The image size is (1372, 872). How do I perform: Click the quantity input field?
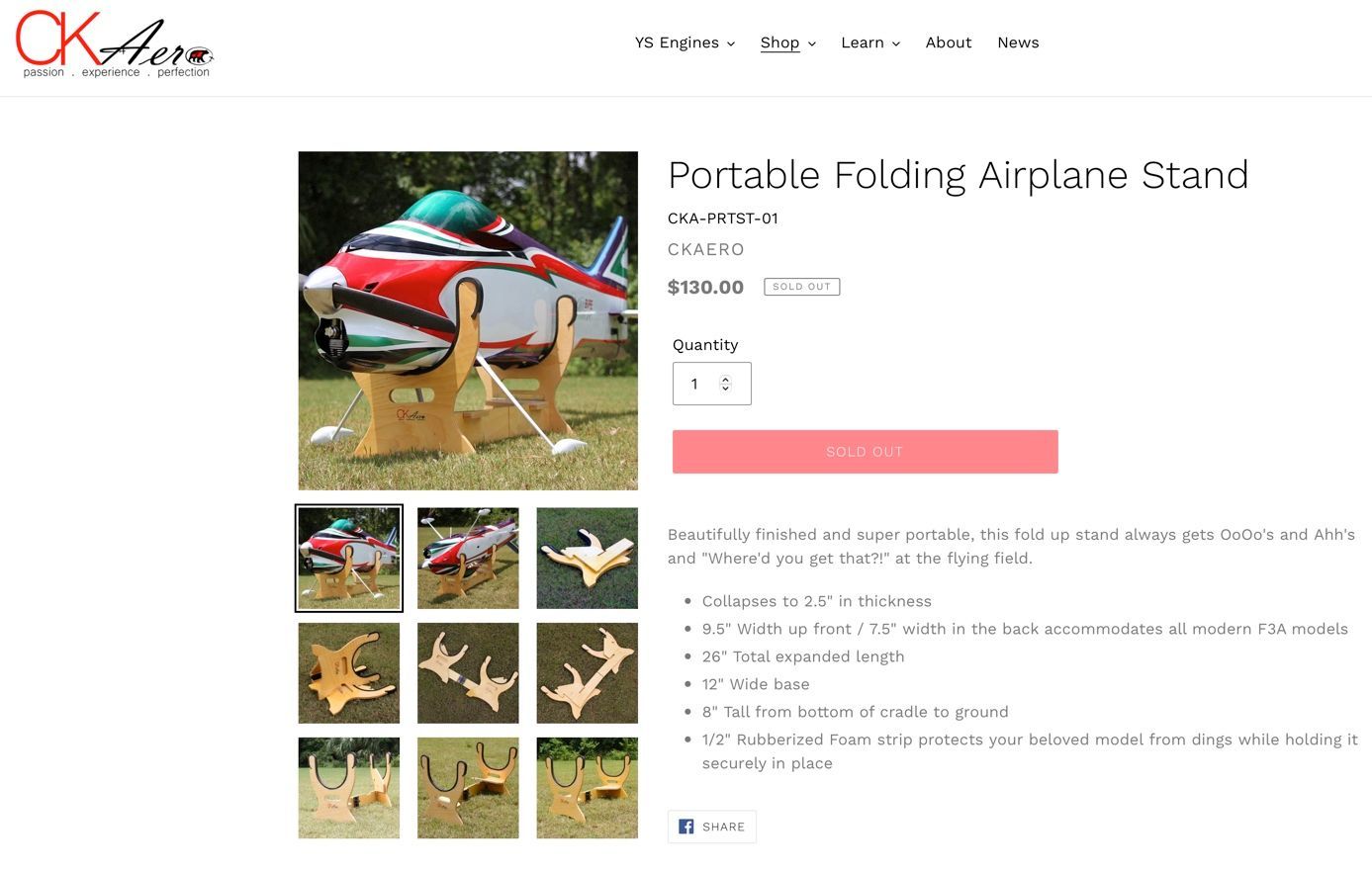pos(696,384)
